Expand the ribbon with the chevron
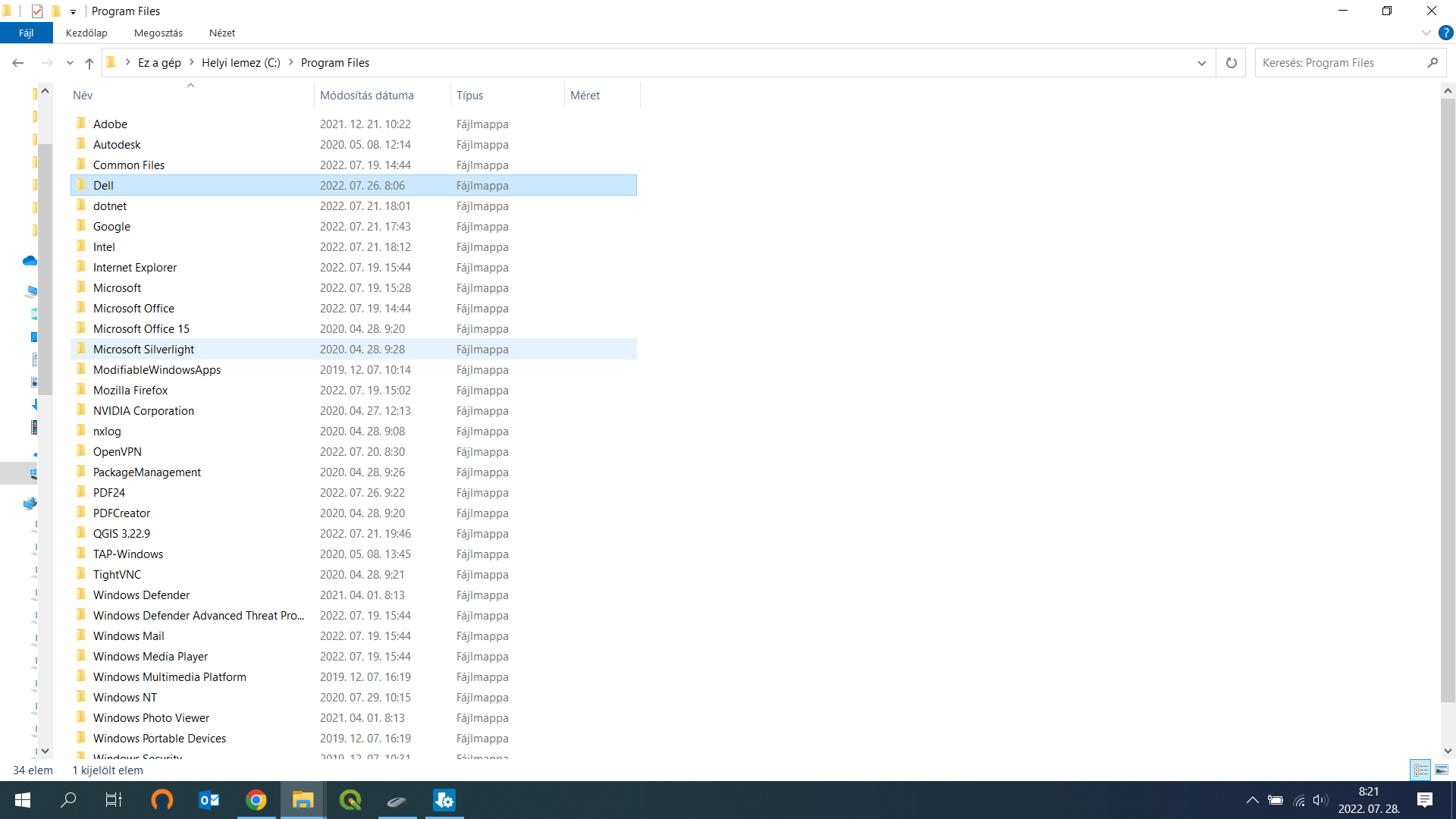This screenshot has width=1456, height=819. click(x=1426, y=33)
